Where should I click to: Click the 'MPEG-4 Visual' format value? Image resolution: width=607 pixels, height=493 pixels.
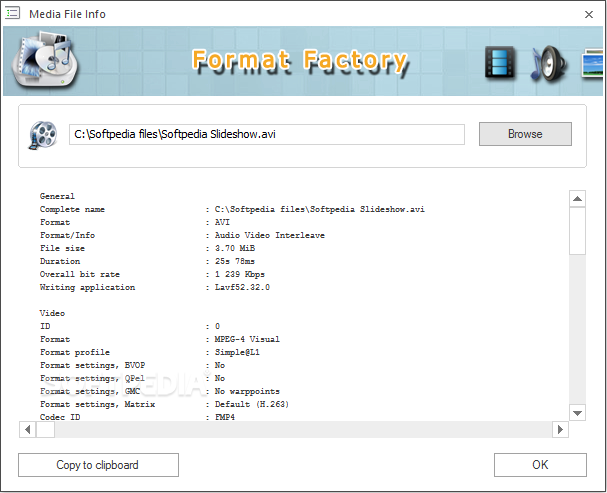[247, 339]
